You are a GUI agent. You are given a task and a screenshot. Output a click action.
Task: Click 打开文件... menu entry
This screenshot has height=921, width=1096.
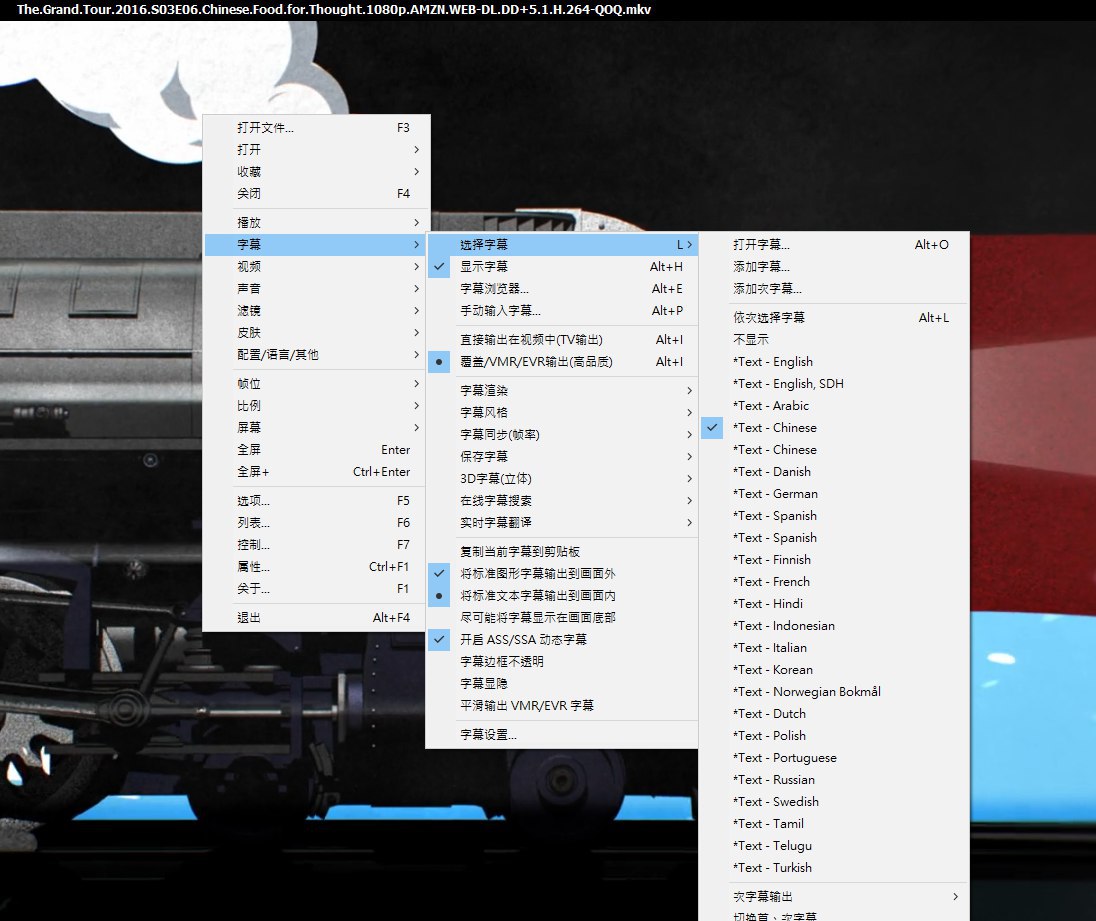[x=266, y=128]
